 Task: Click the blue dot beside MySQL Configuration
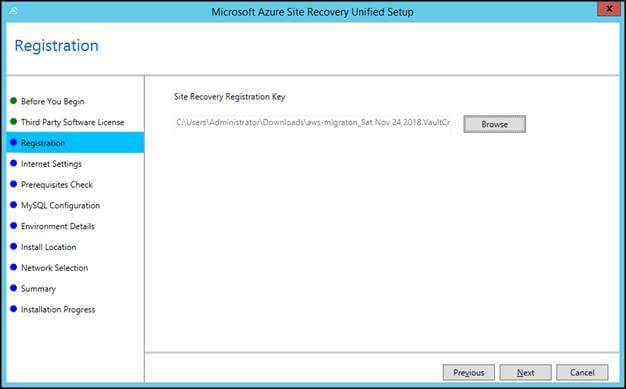[14, 204]
